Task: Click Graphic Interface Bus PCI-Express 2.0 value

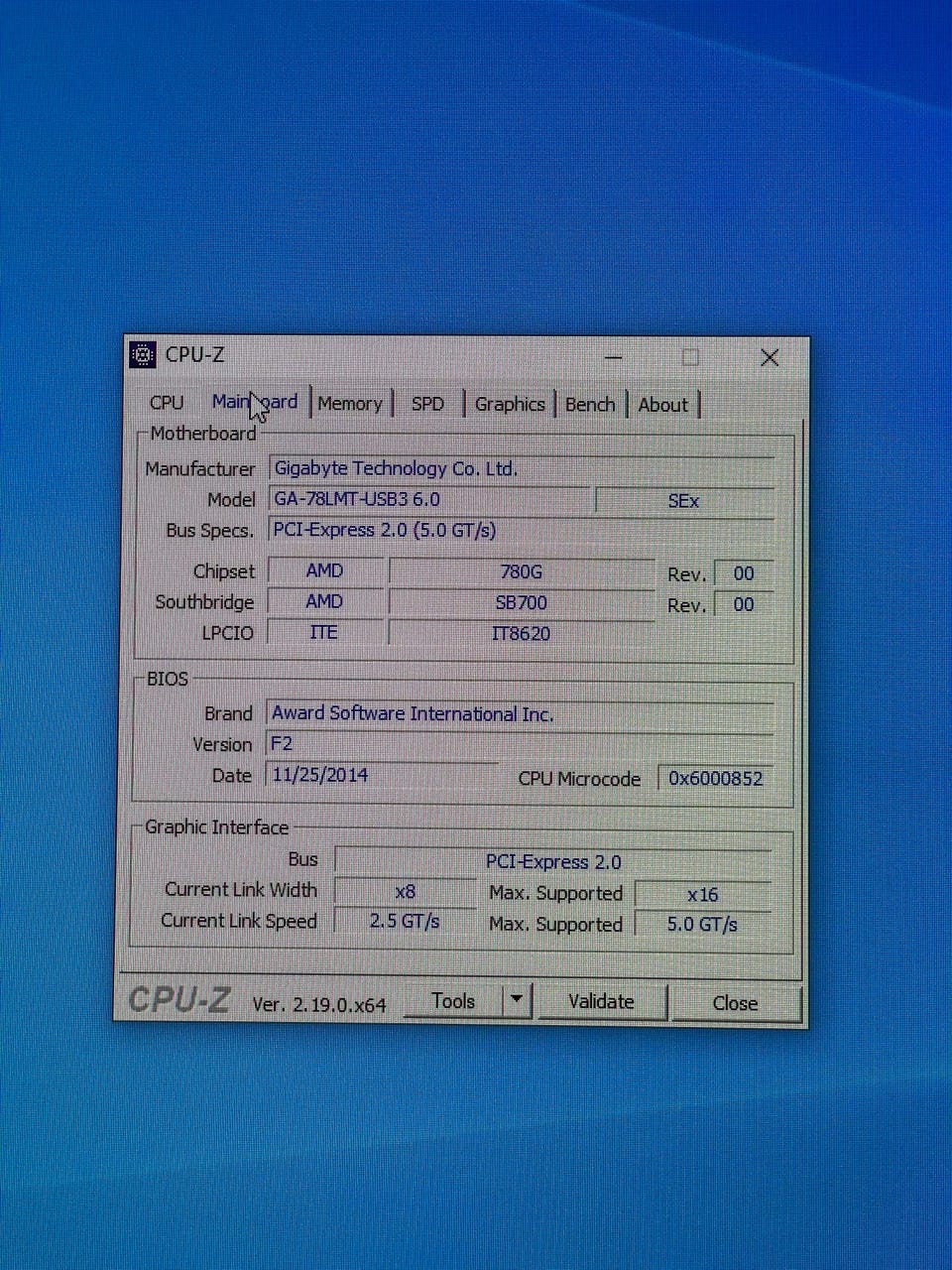Action: click(x=553, y=861)
